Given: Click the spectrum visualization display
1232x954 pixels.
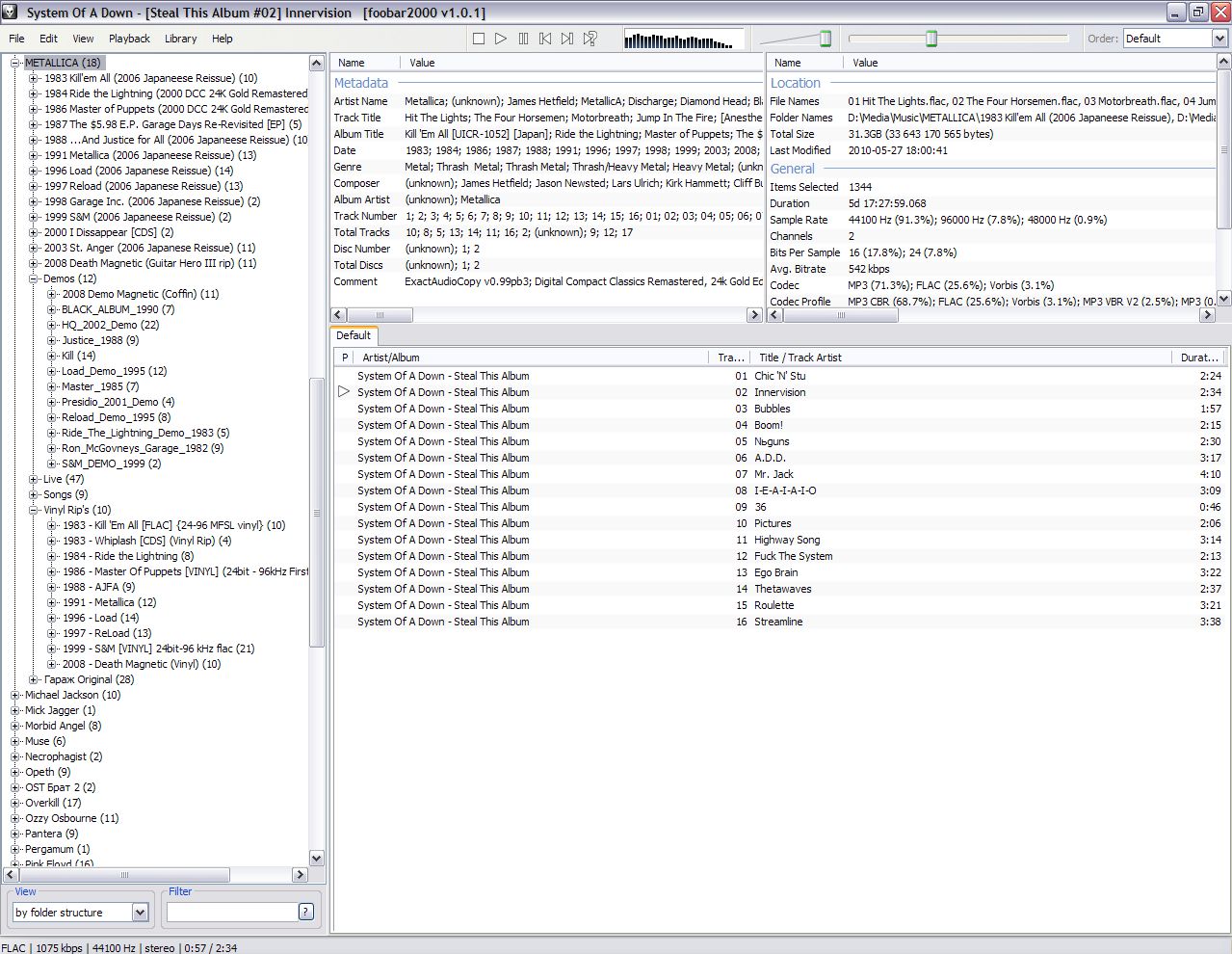Looking at the screenshot, I should click(684, 40).
